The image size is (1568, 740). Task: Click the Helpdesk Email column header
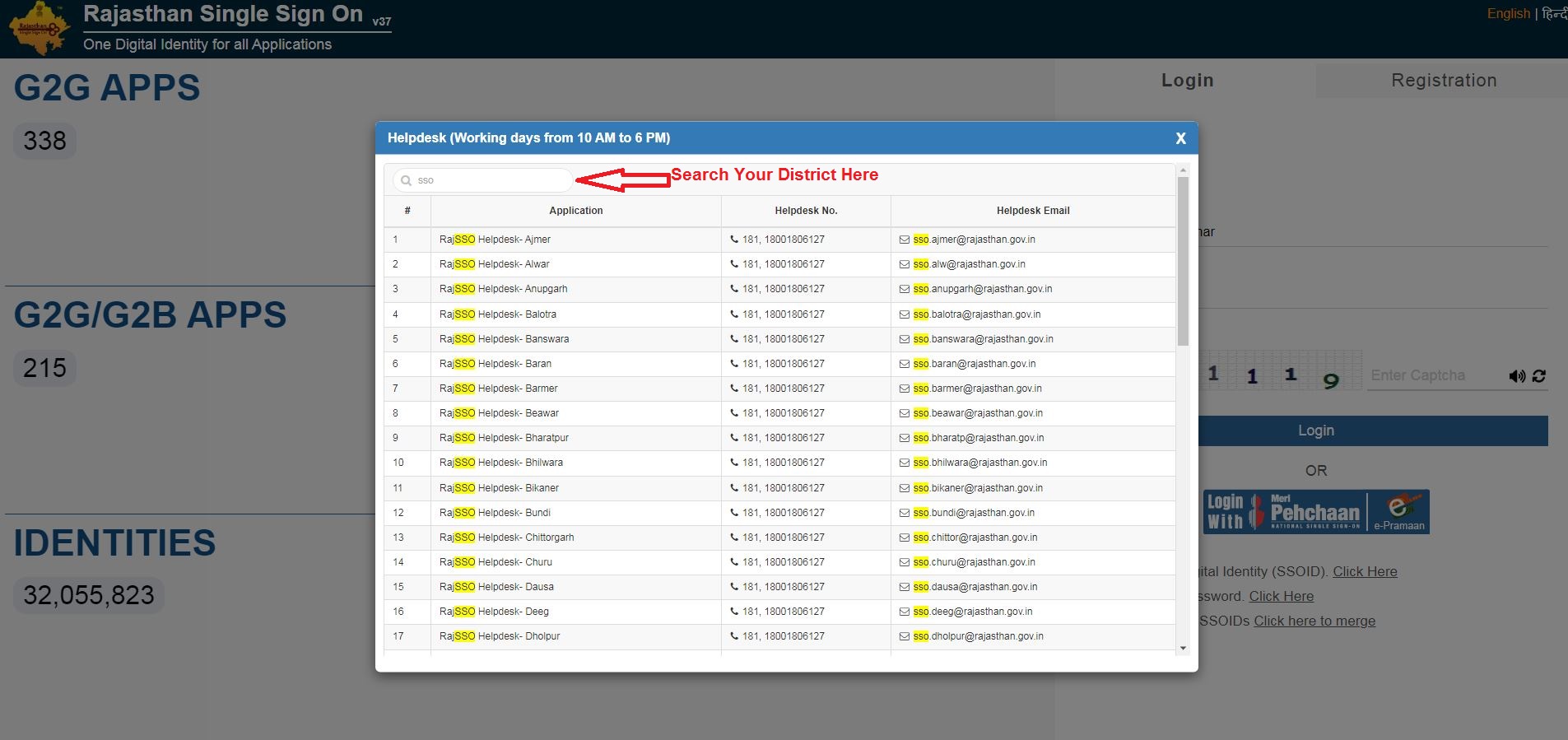(1033, 211)
